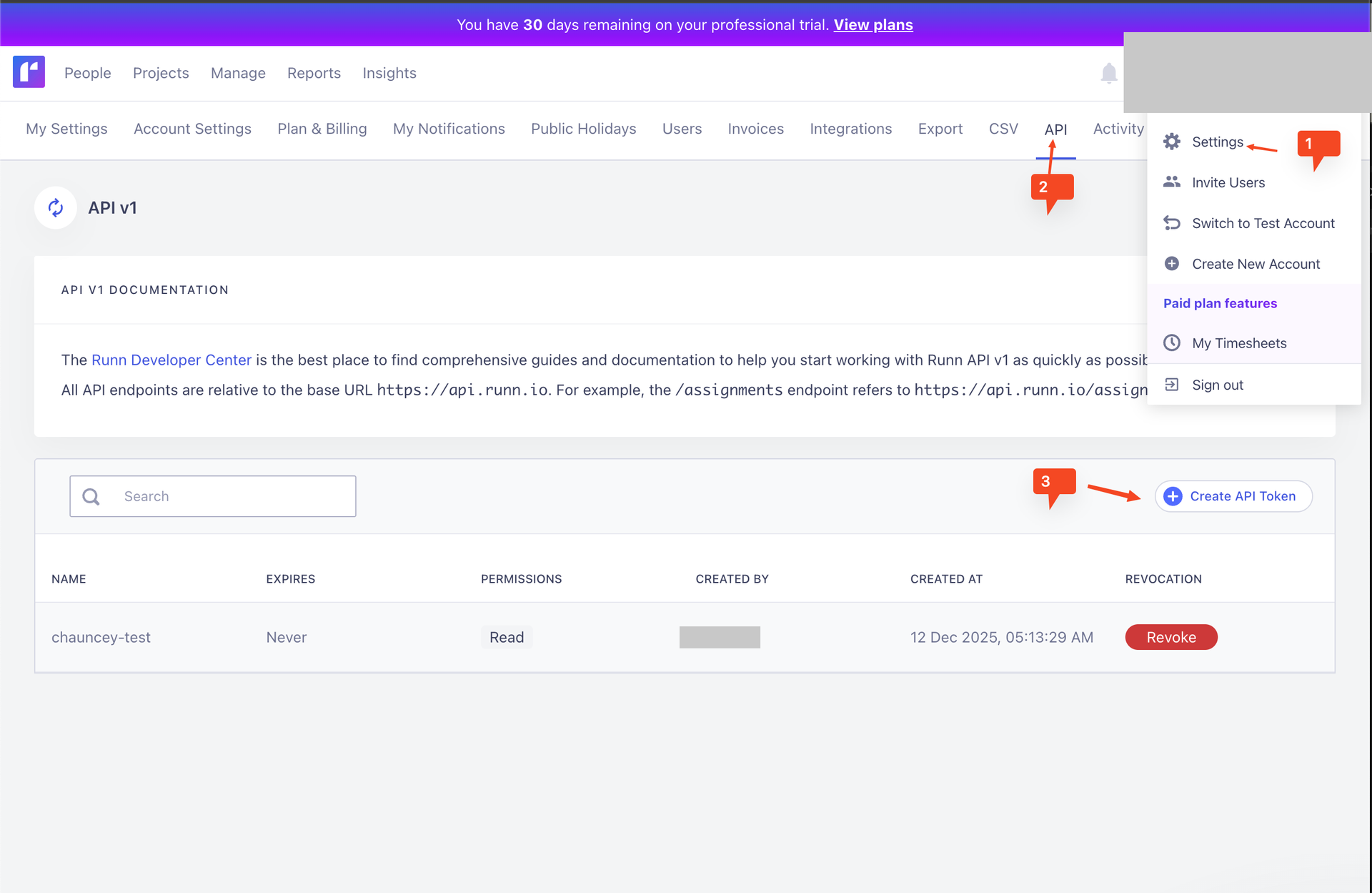Click the REVOCATION column header
Image resolution: width=1372 pixels, height=893 pixels.
click(1163, 579)
